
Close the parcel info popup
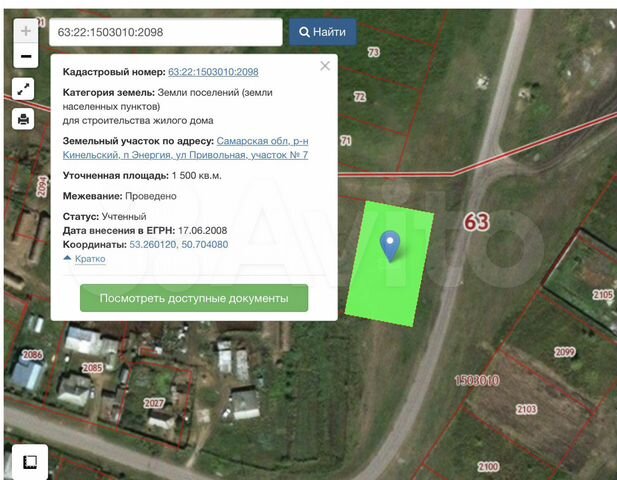coord(324,66)
